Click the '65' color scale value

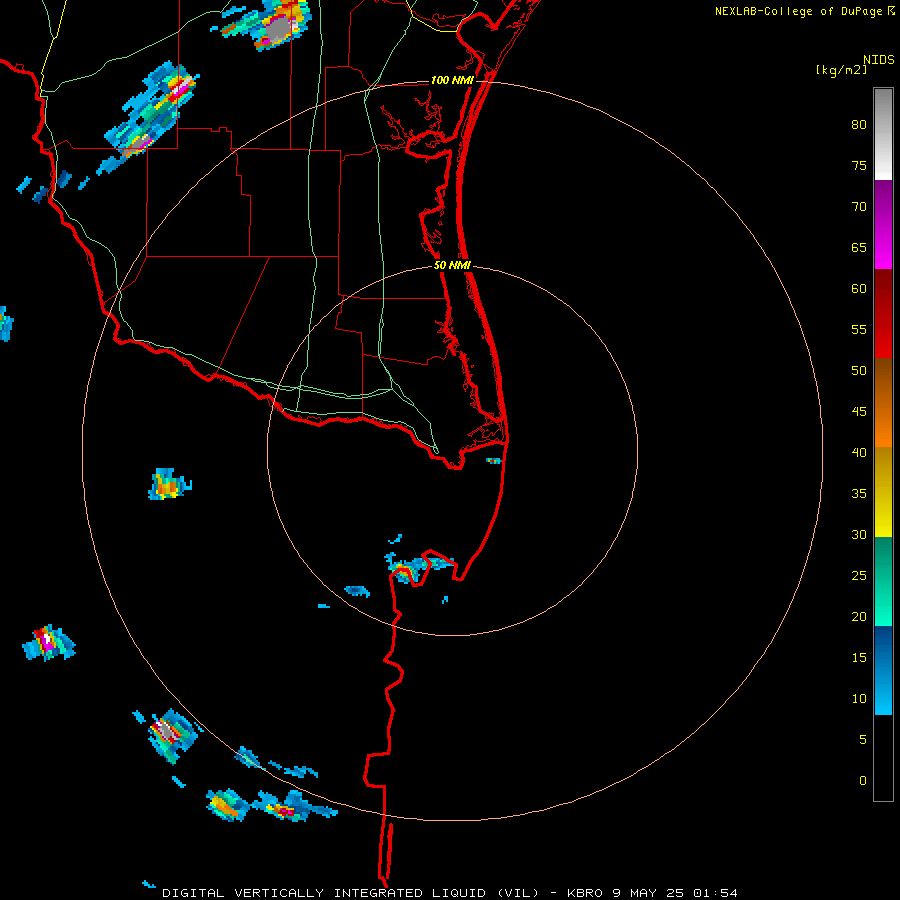click(x=859, y=248)
